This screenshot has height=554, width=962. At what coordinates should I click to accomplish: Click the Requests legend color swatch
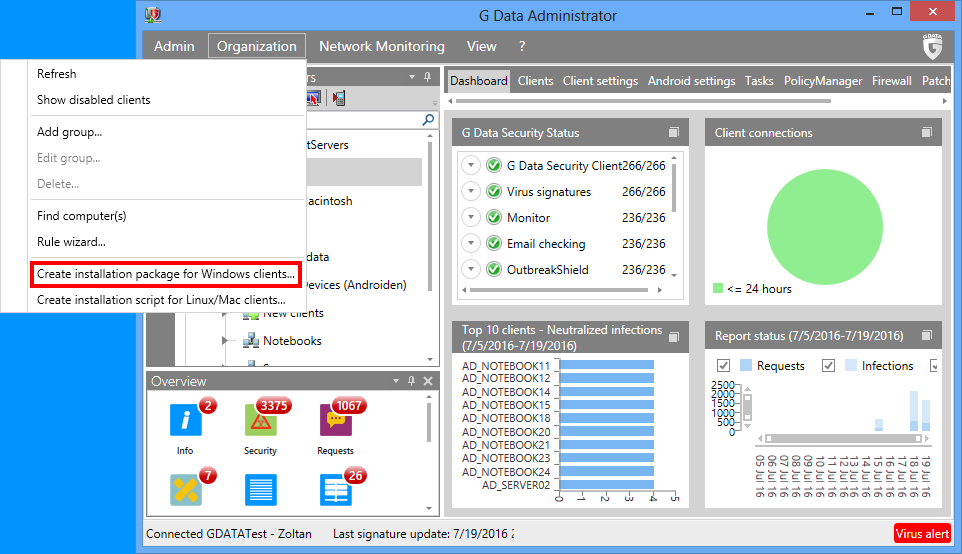point(745,366)
